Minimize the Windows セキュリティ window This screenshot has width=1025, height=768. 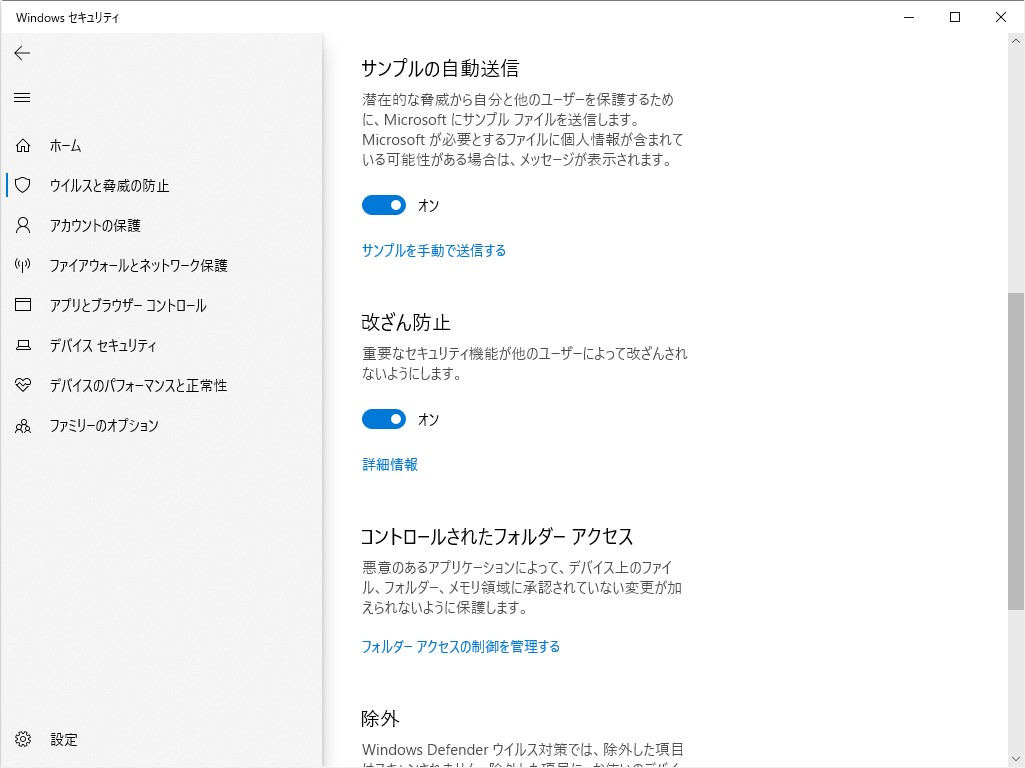coord(909,18)
